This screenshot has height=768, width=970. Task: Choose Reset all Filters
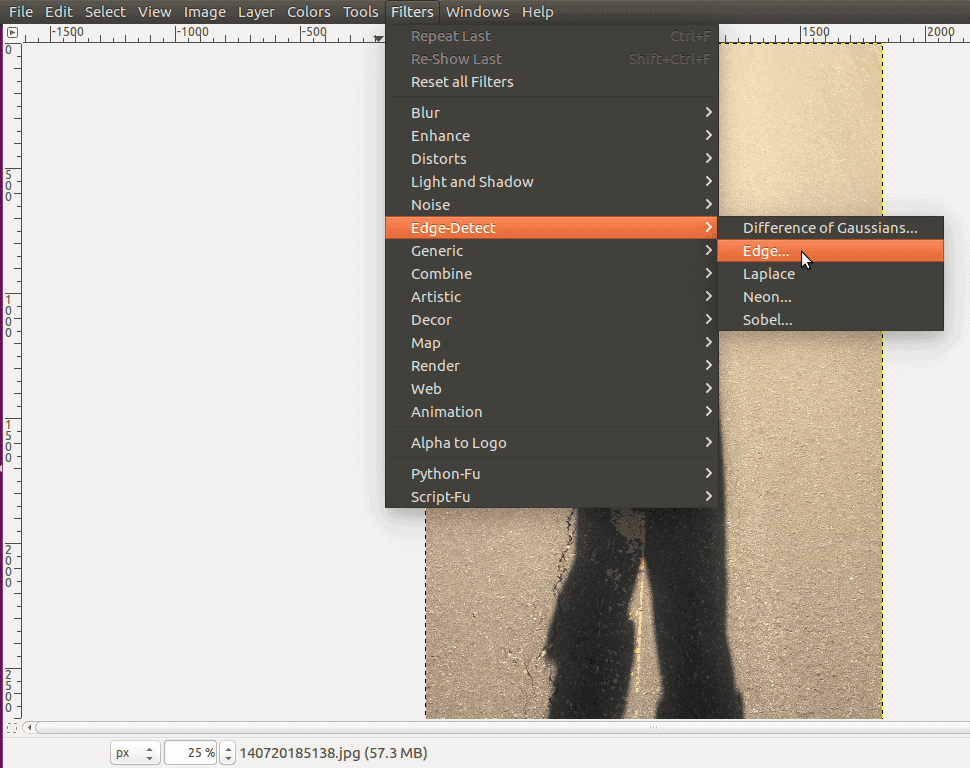click(x=551, y=82)
